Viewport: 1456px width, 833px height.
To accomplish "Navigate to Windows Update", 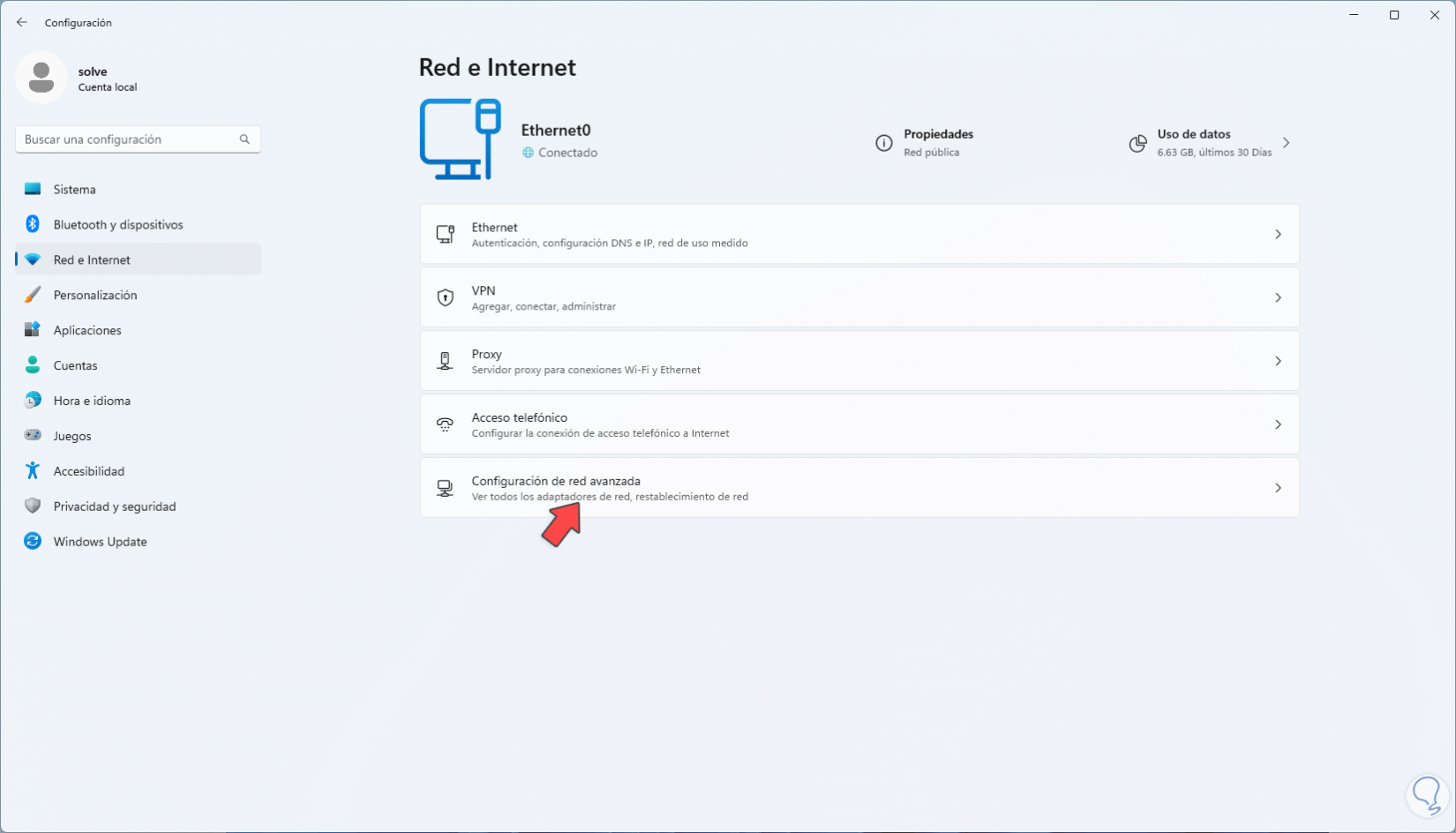I will click(139, 542).
